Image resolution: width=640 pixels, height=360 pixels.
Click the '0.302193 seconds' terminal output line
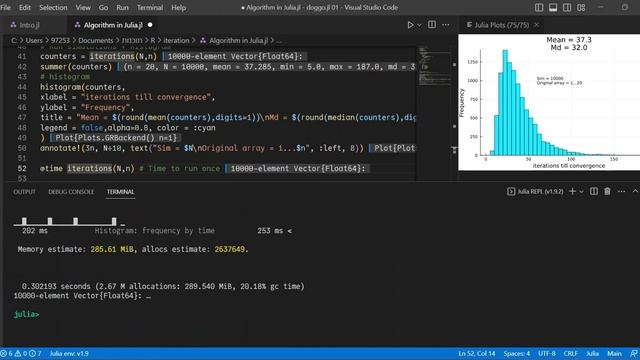click(x=163, y=287)
